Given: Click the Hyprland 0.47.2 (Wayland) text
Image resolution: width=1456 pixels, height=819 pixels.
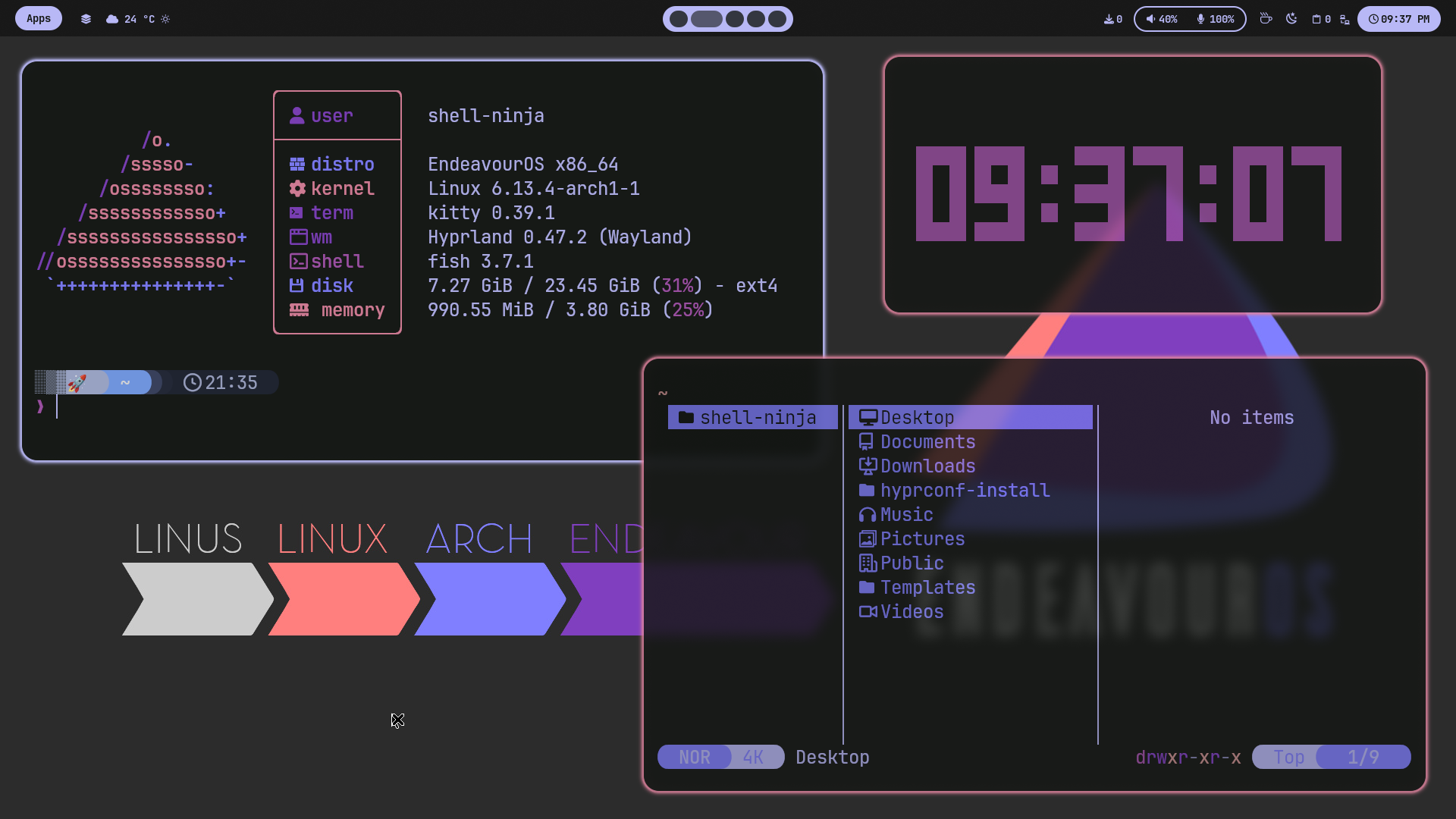Looking at the screenshot, I should tap(560, 237).
